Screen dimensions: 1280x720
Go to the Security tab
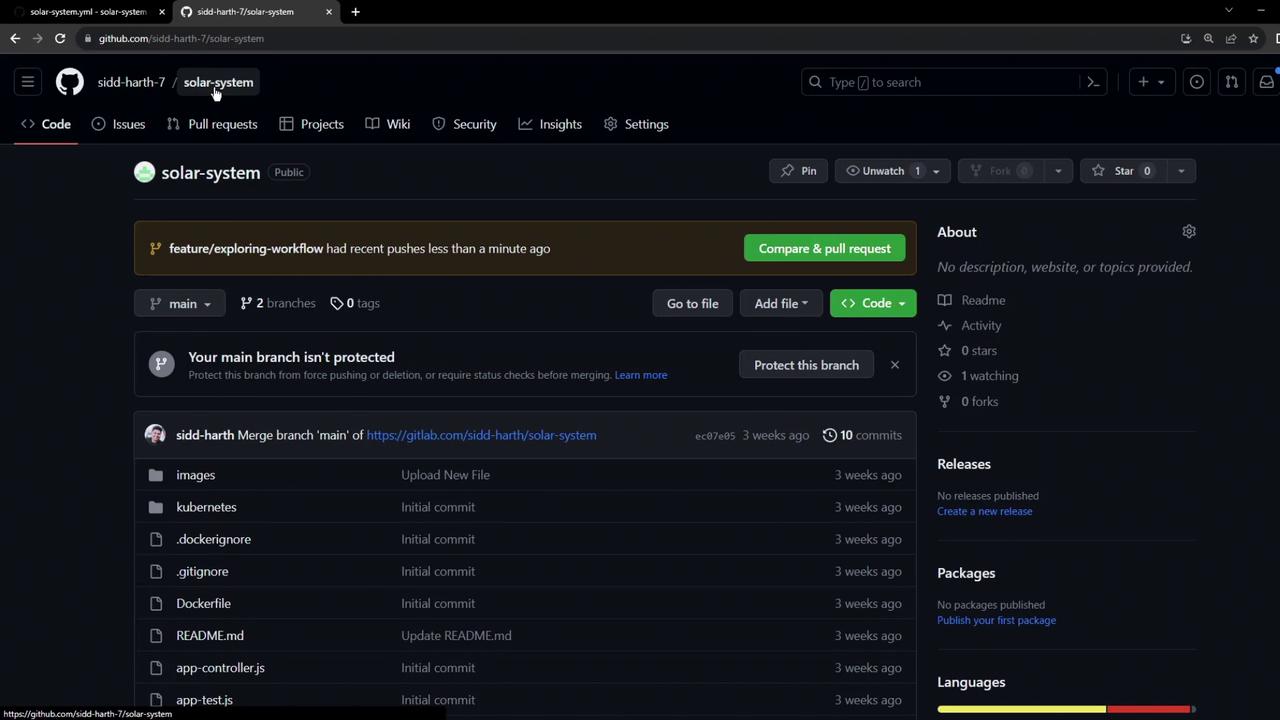pos(464,124)
